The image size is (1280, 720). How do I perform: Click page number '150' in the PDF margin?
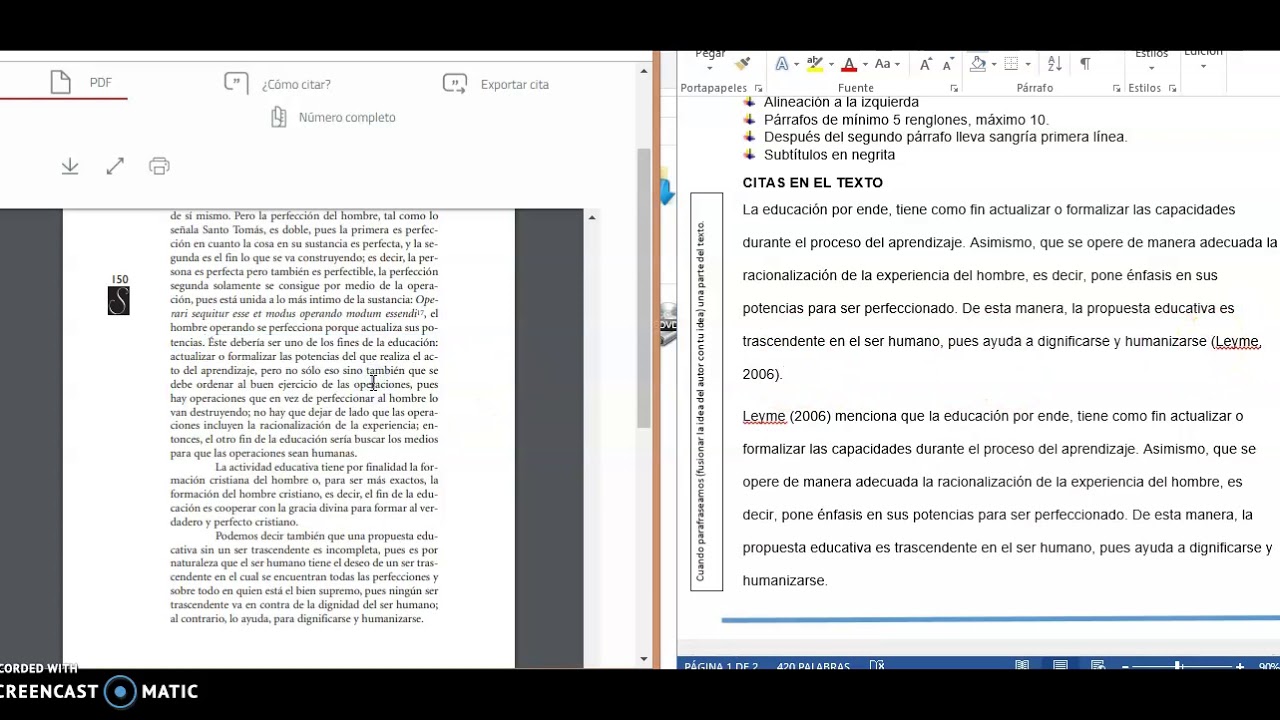(x=120, y=280)
